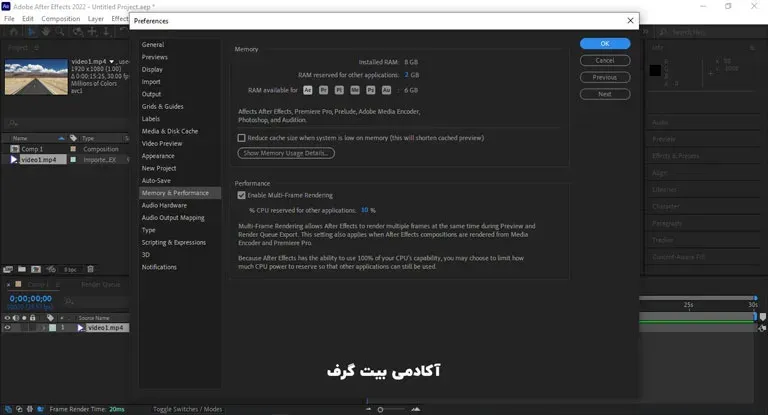Click the Ae app icon in RAM row
The width and height of the screenshot is (768, 415).
coord(308,90)
